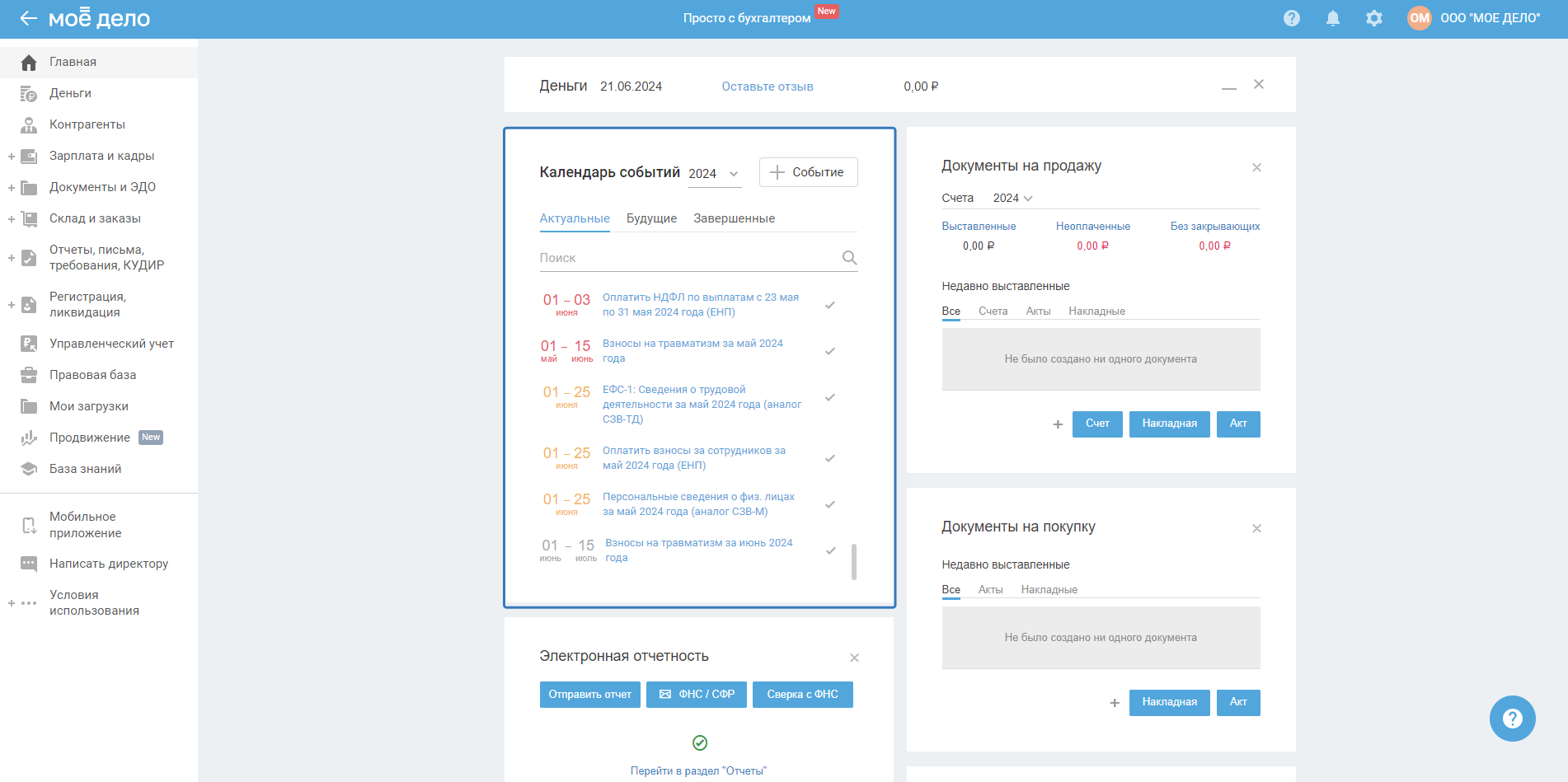
Task: Click plus next to Счет button
Action: [1058, 424]
